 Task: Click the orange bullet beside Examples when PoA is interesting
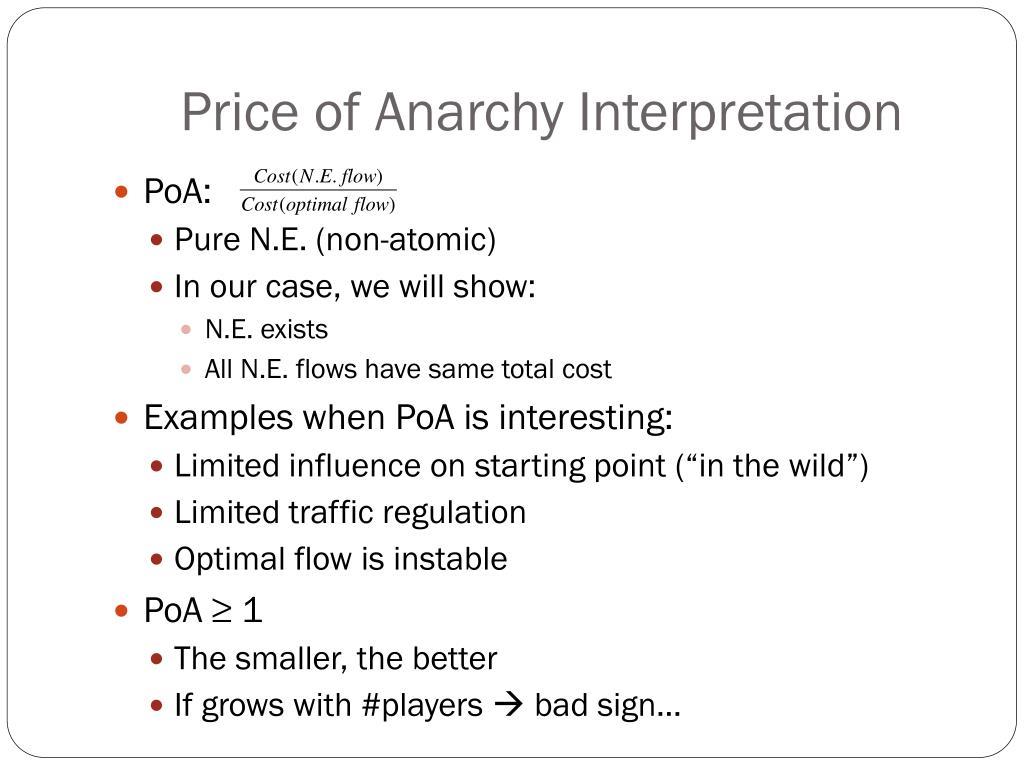click(121, 418)
